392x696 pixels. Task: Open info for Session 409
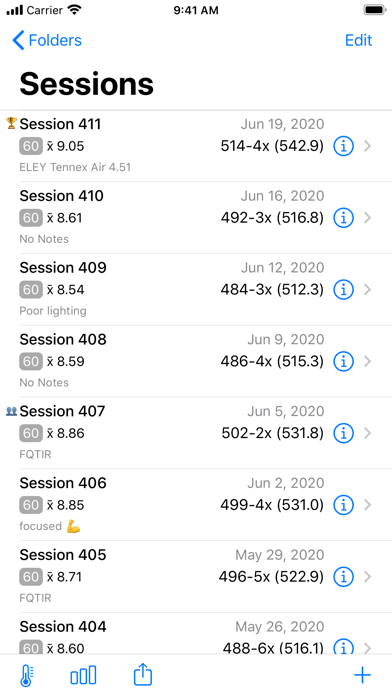pos(343,290)
